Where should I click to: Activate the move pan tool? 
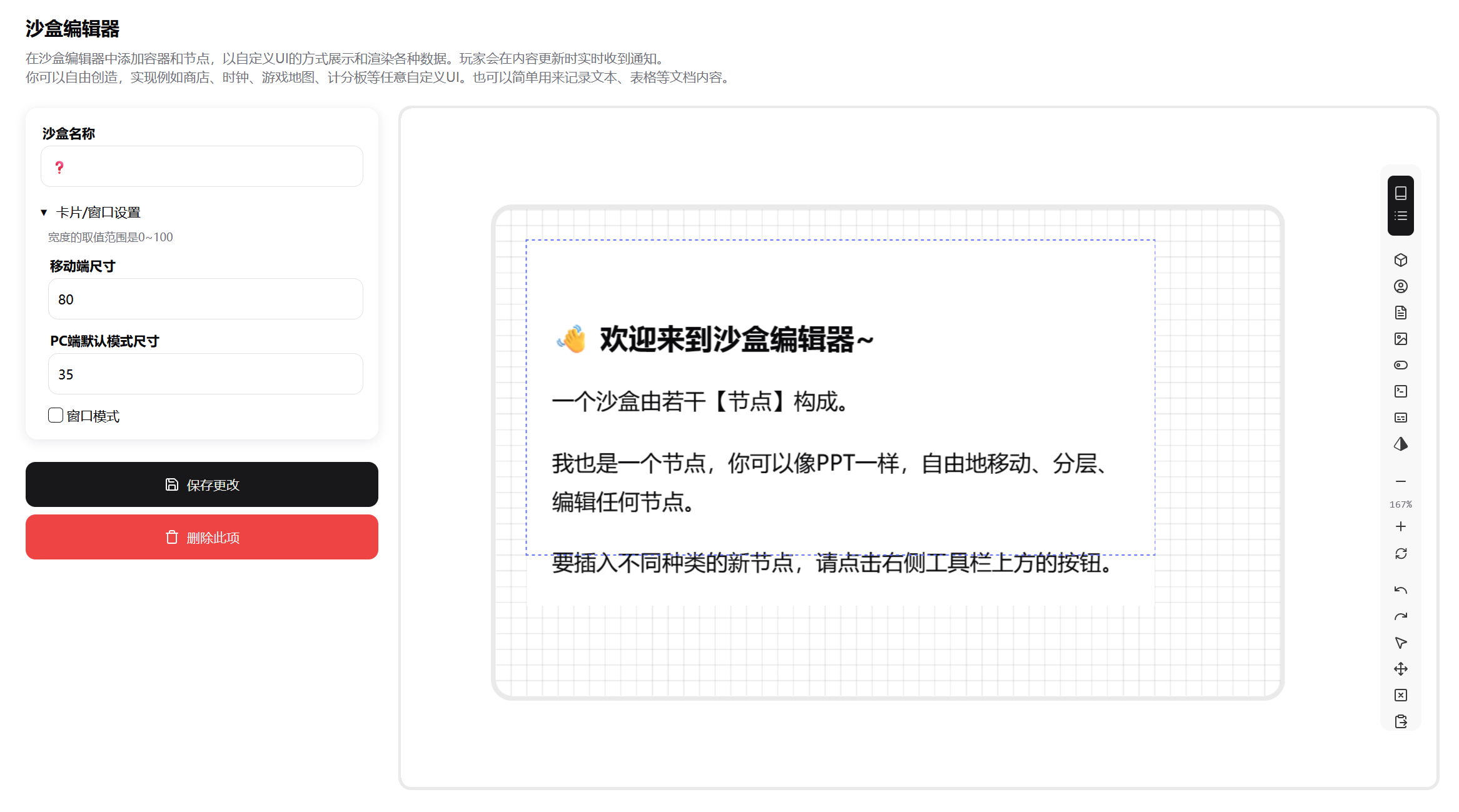[x=1400, y=669]
